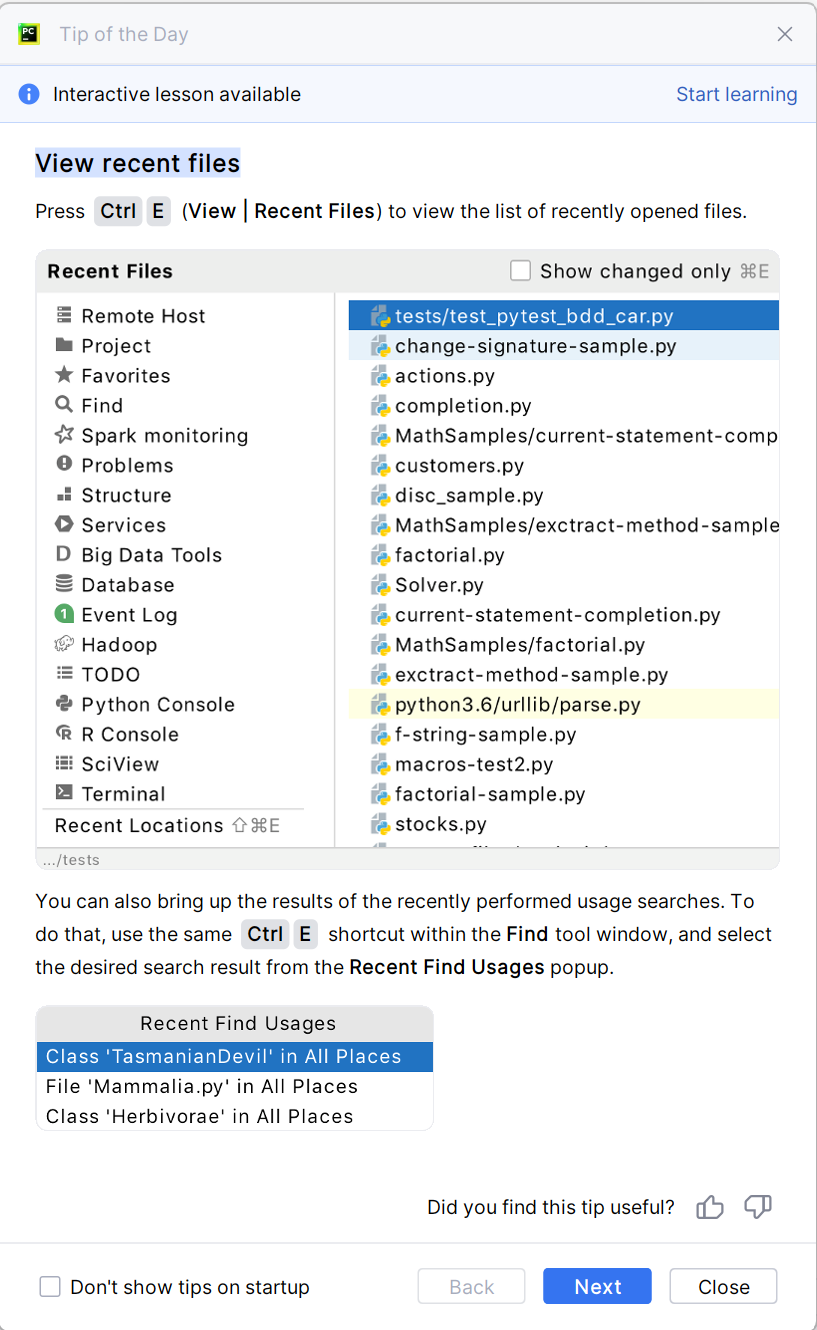Open the Start learning link
This screenshot has height=1330, width=817.
pos(736,95)
